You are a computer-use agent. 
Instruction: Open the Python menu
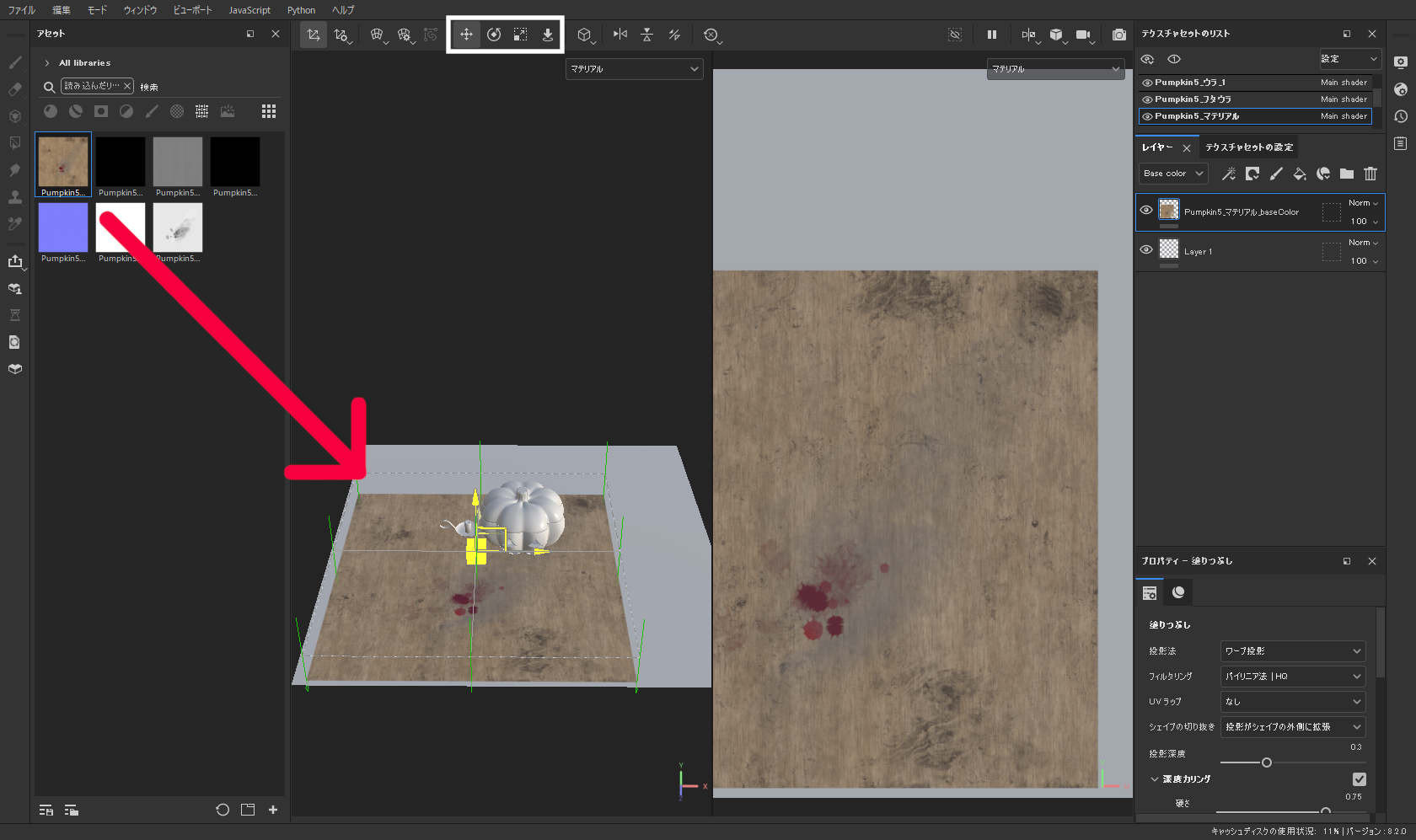click(x=301, y=10)
